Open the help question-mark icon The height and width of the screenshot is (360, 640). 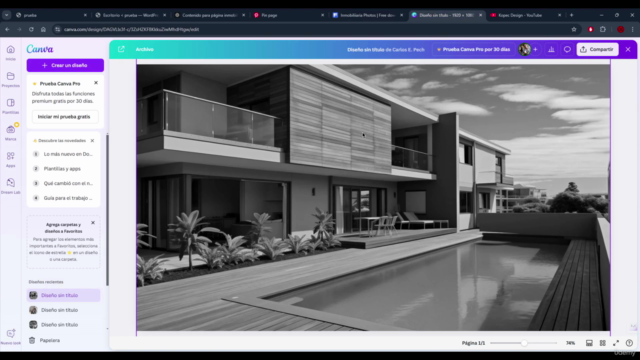tap(629, 343)
